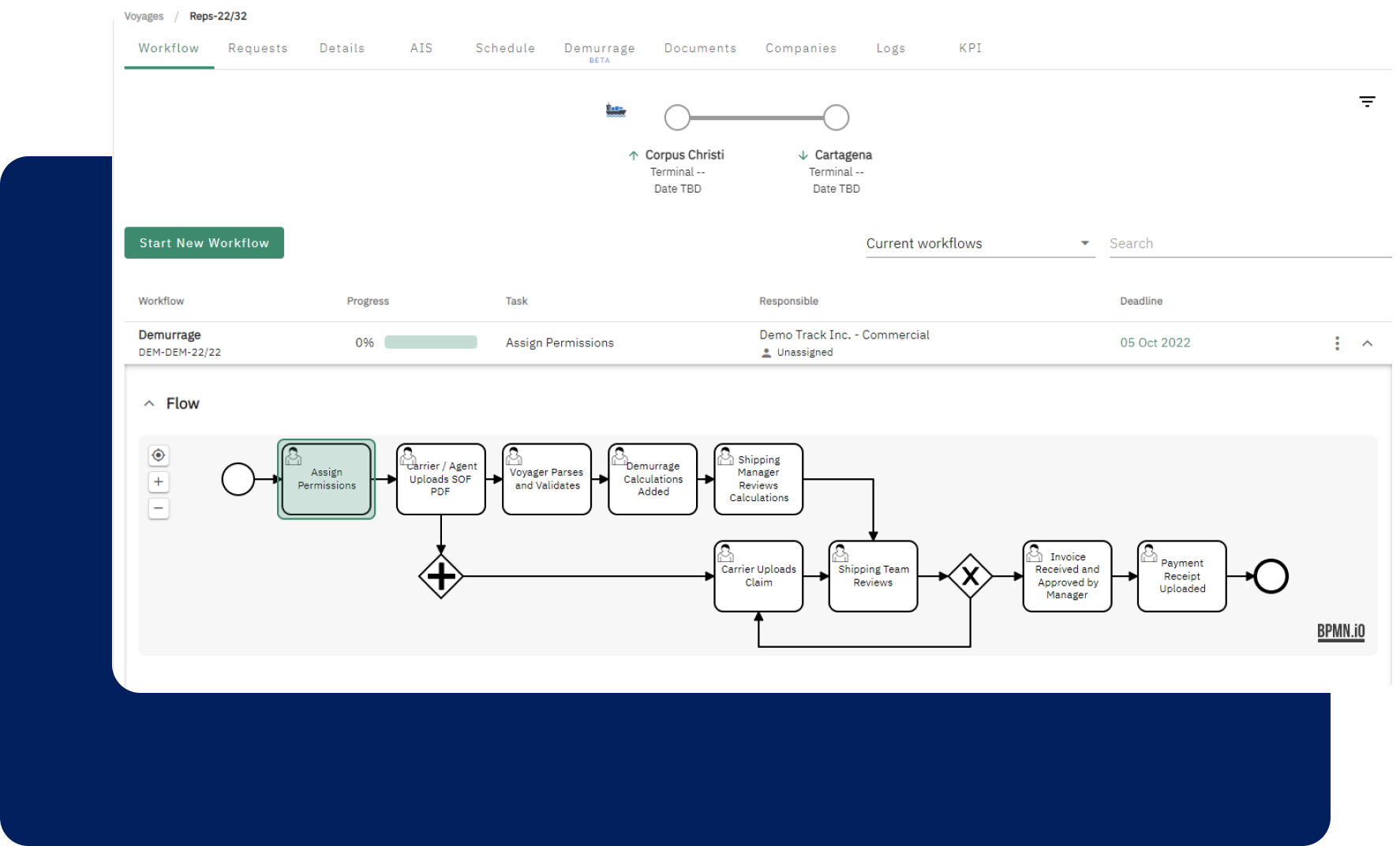Click the parallel gateway plus diamond

coord(440,577)
